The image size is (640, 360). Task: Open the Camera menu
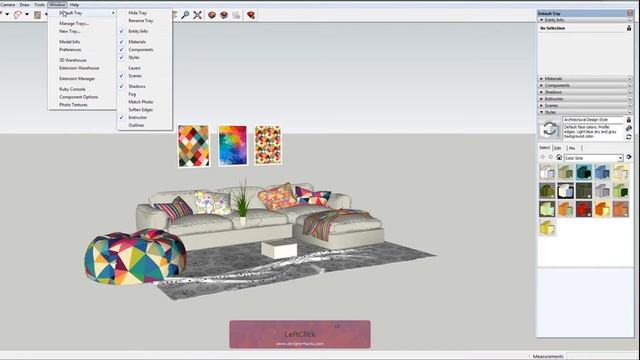pos(7,4)
